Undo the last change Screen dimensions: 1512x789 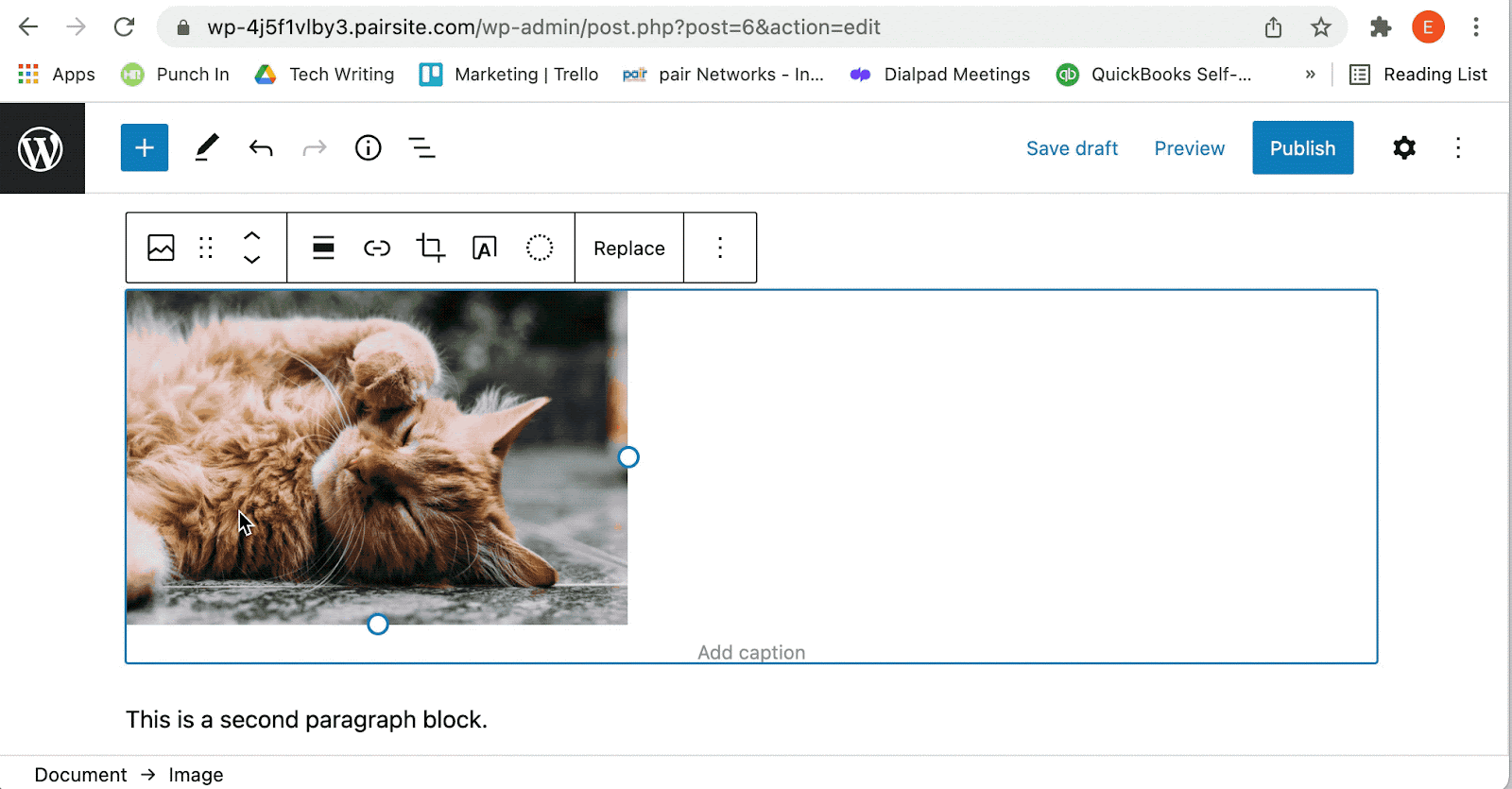[261, 147]
